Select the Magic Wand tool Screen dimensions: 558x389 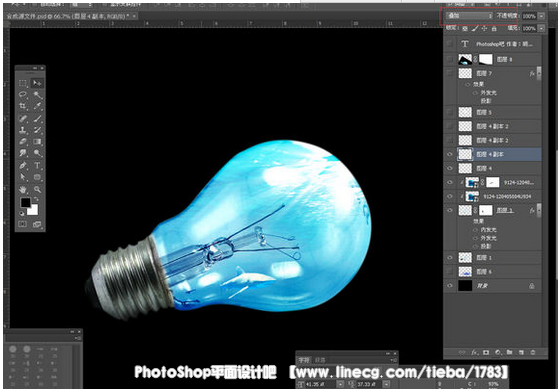tap(37, 95)
